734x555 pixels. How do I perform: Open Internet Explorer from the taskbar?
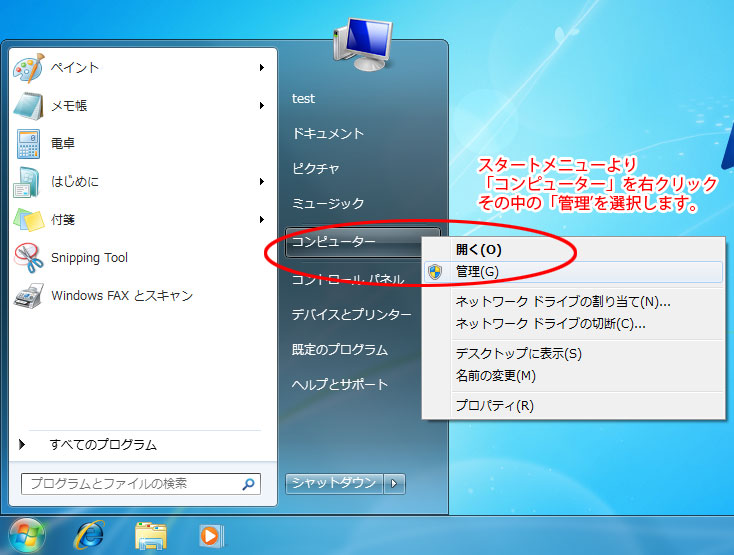pos(89,535)
